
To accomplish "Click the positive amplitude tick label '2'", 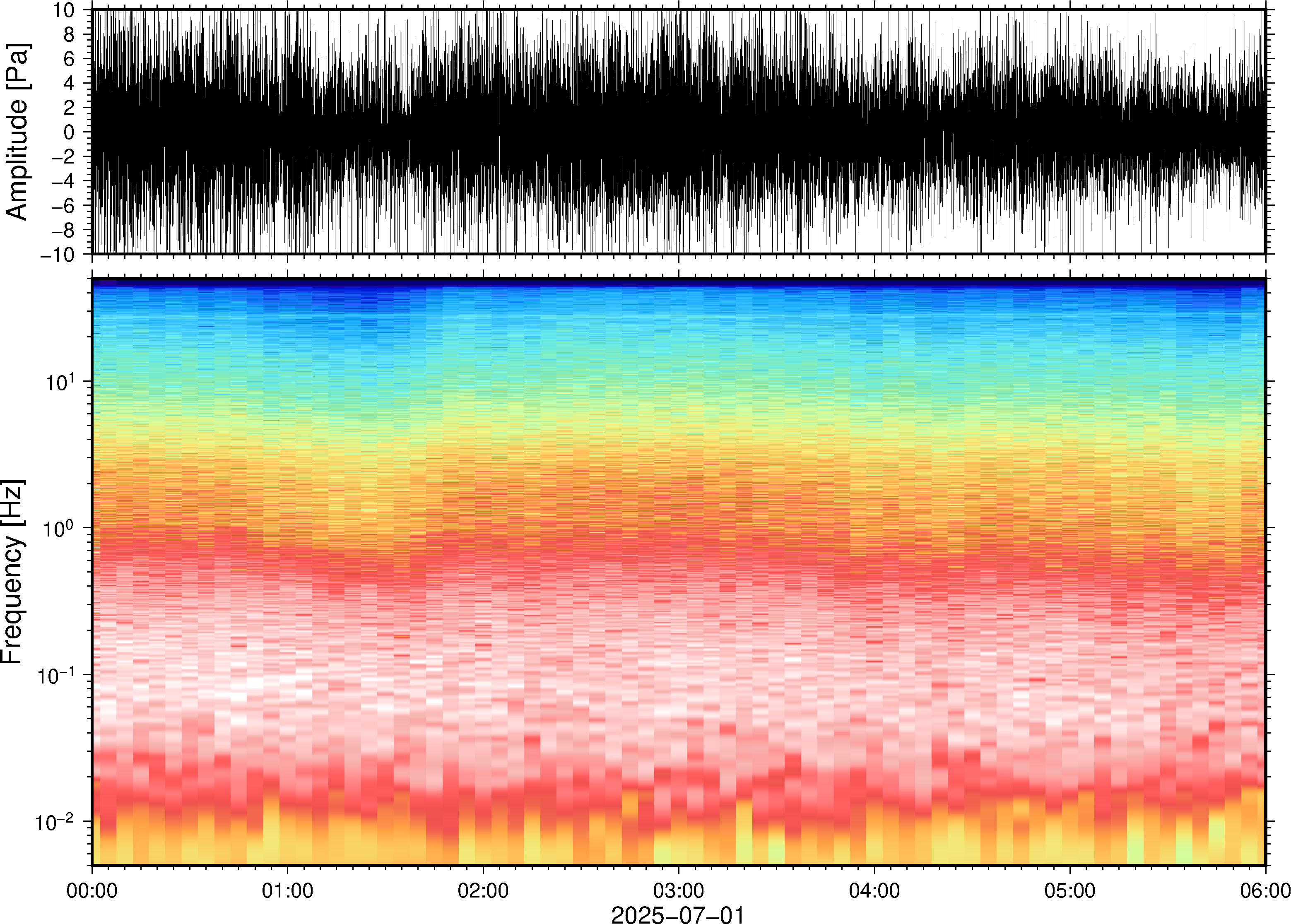I will tap(70, 108).
